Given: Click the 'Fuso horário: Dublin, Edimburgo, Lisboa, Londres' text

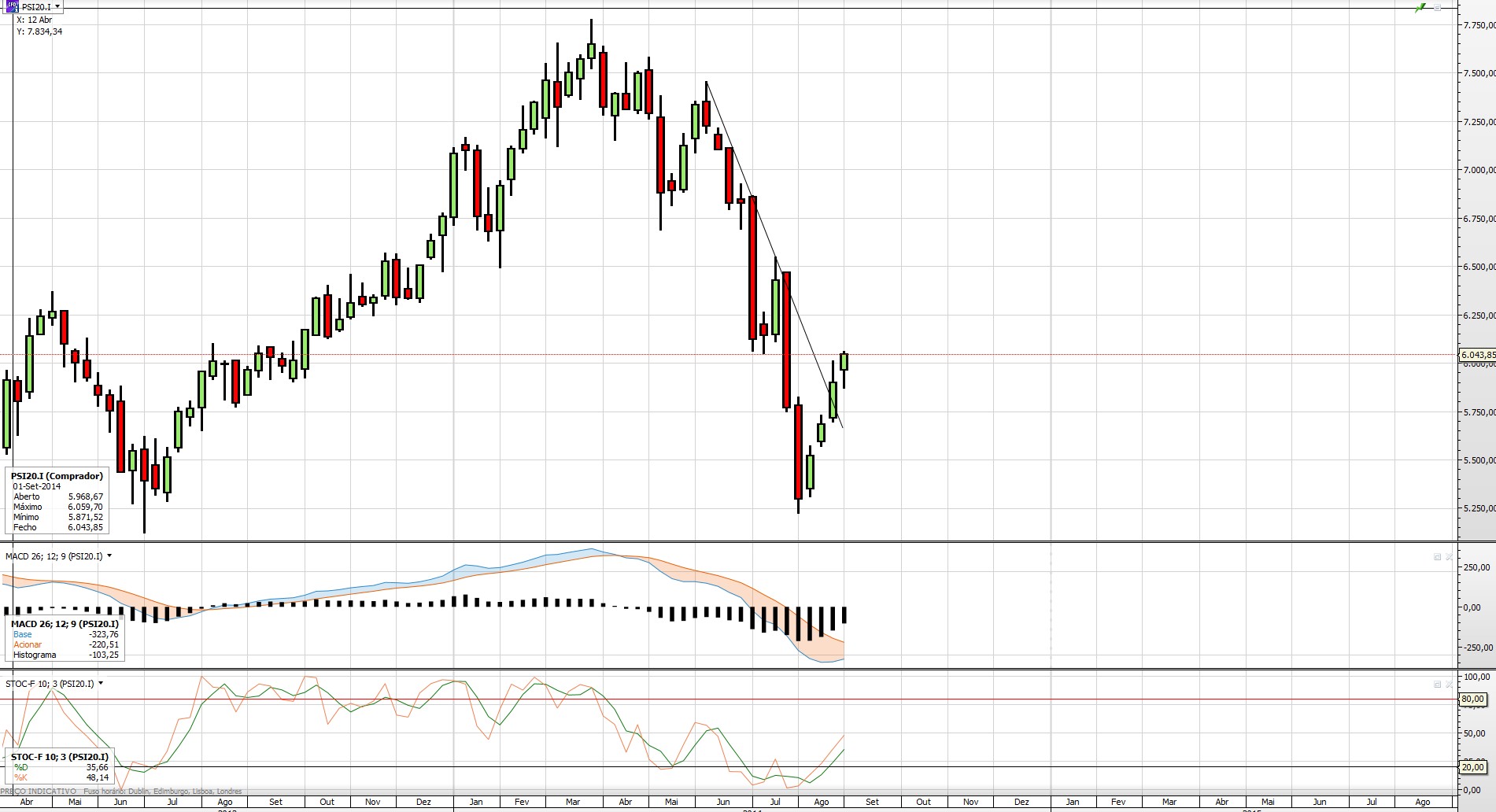Looking at the screenshot, I should pyautogui.click(x=163, y=792).
